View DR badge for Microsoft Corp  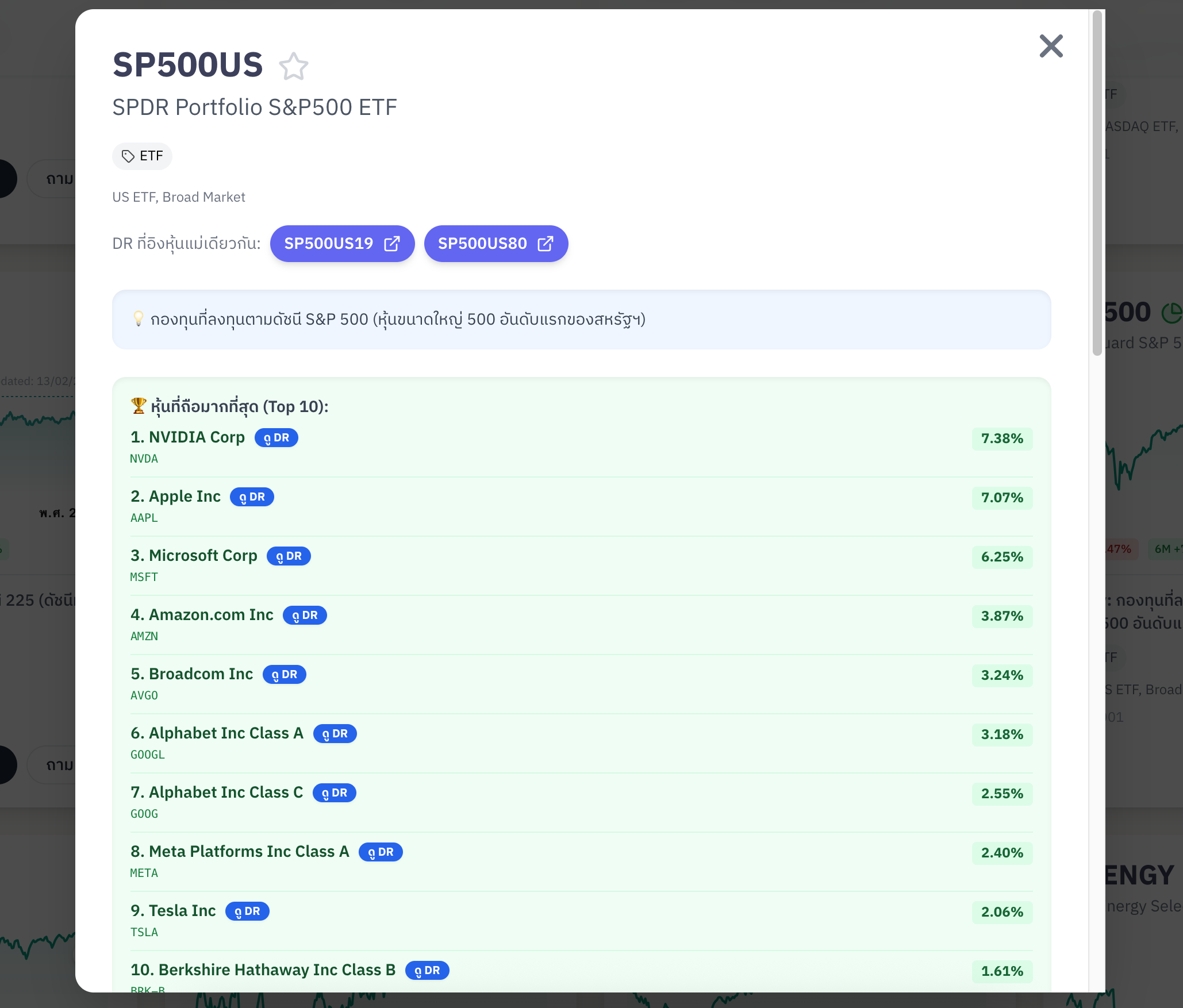[x=289, y=556]
